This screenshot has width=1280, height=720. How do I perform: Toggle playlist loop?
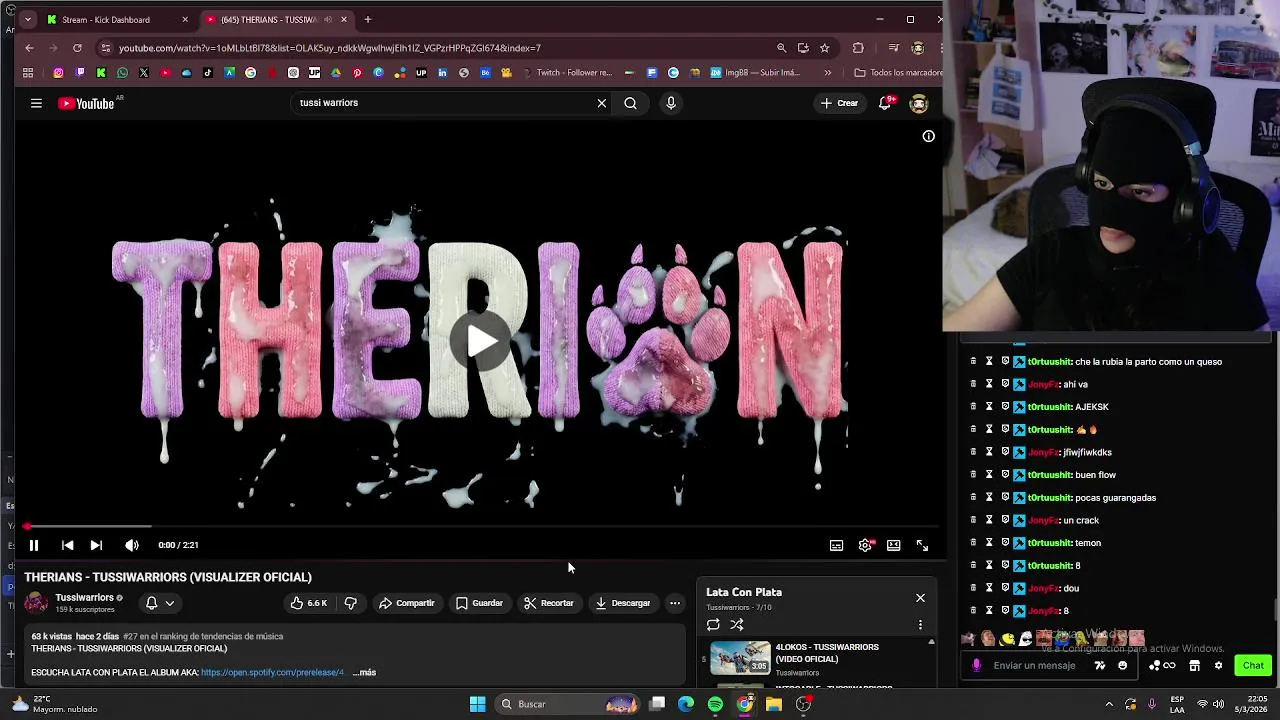coord(713,625)
